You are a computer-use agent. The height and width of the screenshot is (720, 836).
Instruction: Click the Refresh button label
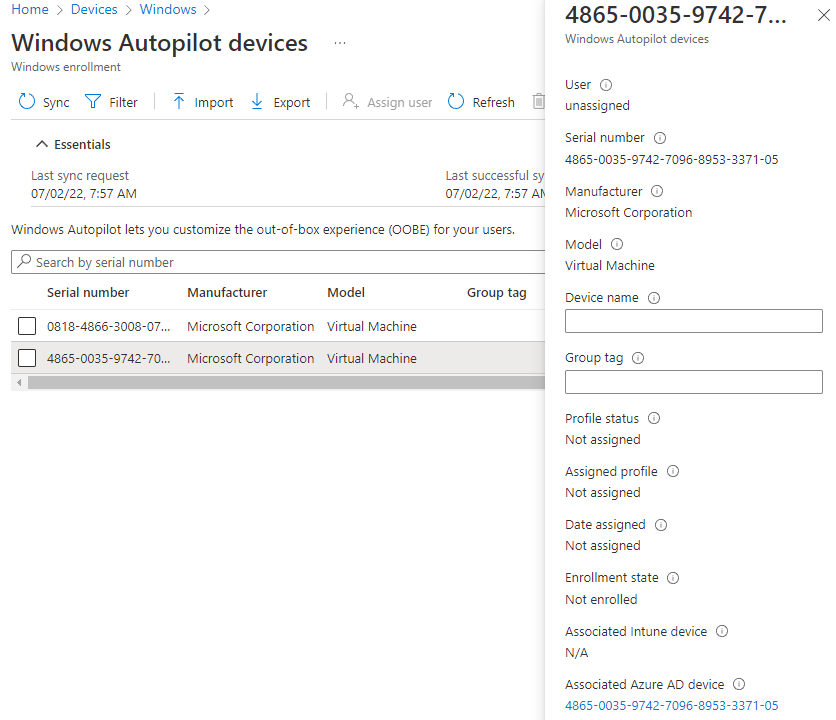[494, 102]
